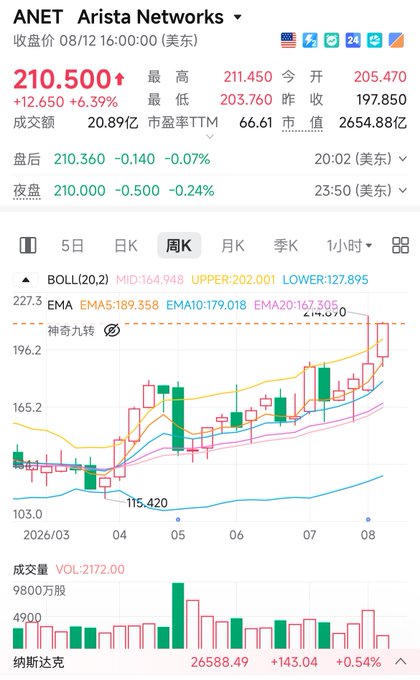Tap the VOL:2172.00 volume value
This screenshot has height=680, width=420.
(90, 569)
